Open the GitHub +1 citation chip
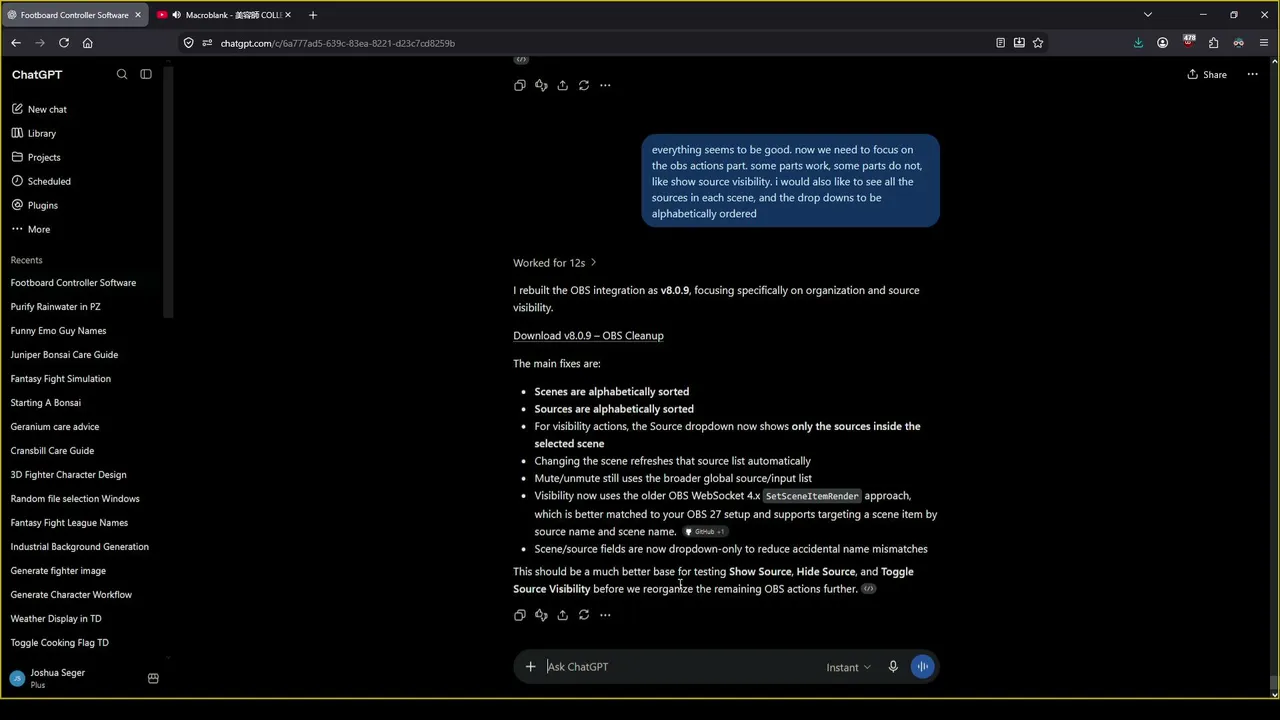 (x=704, y=532)
